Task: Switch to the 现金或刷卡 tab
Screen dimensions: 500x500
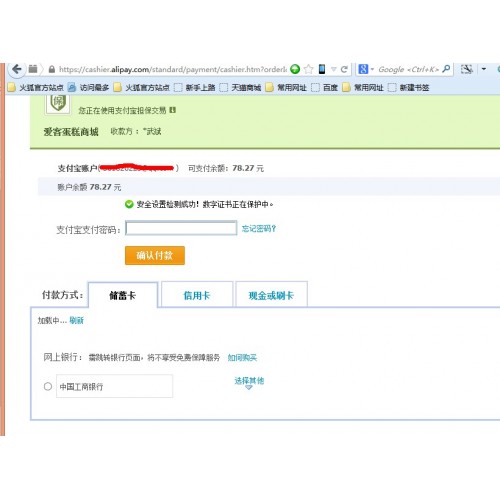Action: point(271,295)
